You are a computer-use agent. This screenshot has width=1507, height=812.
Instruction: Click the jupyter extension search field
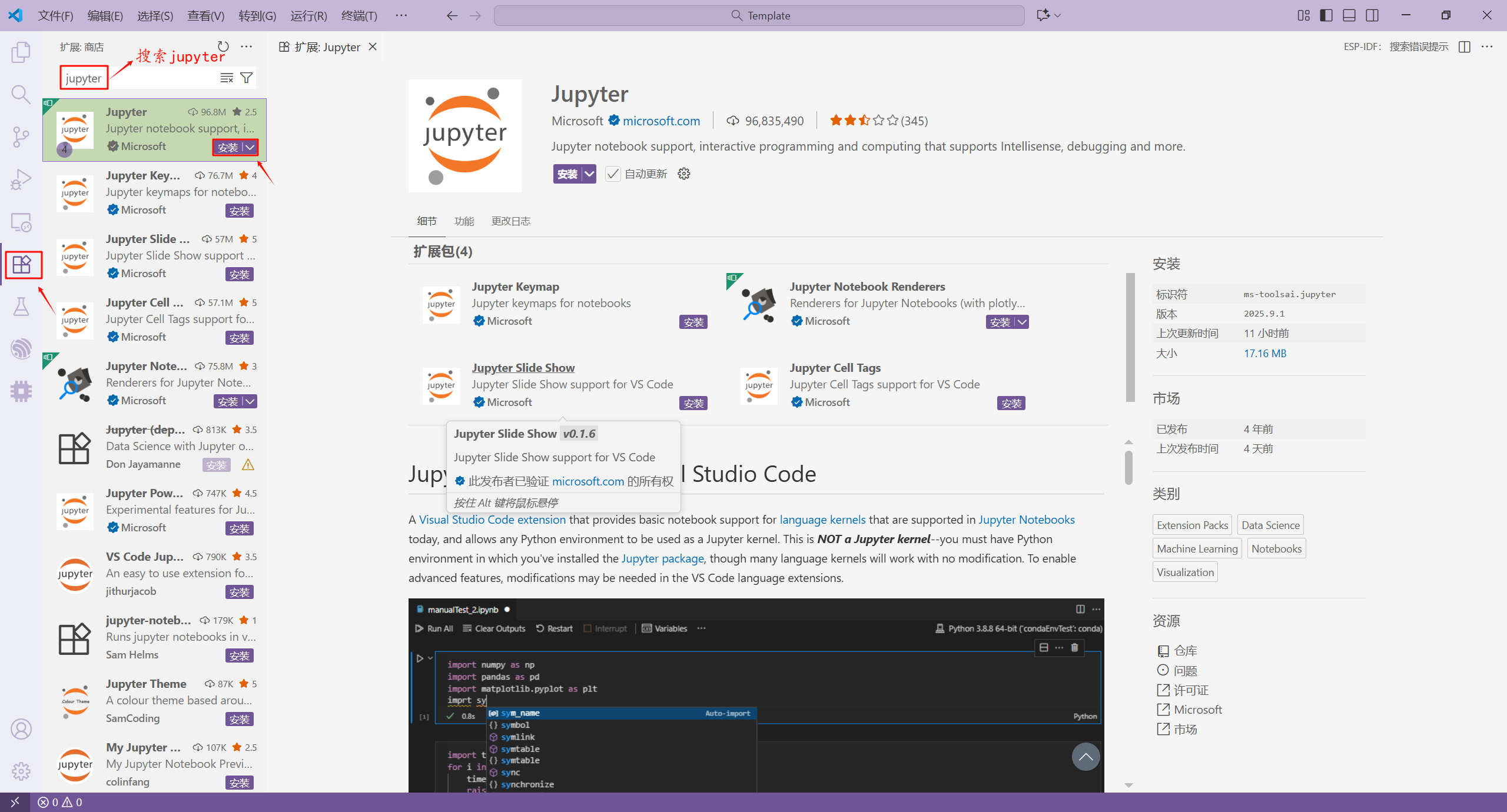141,78
